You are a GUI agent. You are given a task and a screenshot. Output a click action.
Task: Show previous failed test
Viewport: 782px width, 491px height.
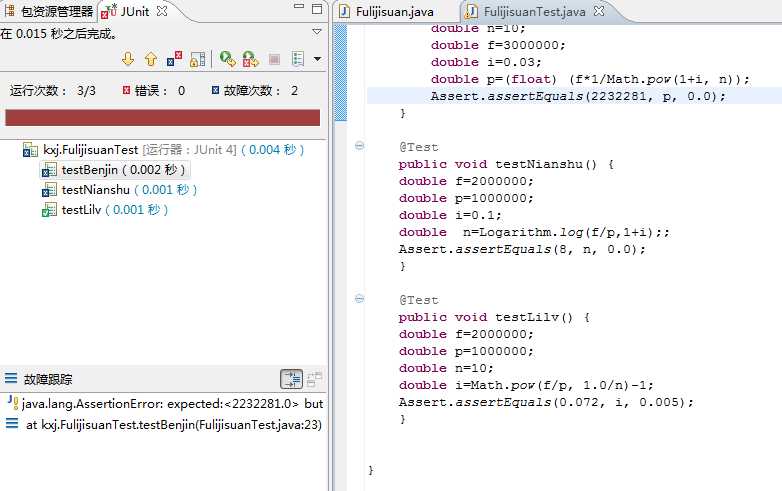point(151,59)
